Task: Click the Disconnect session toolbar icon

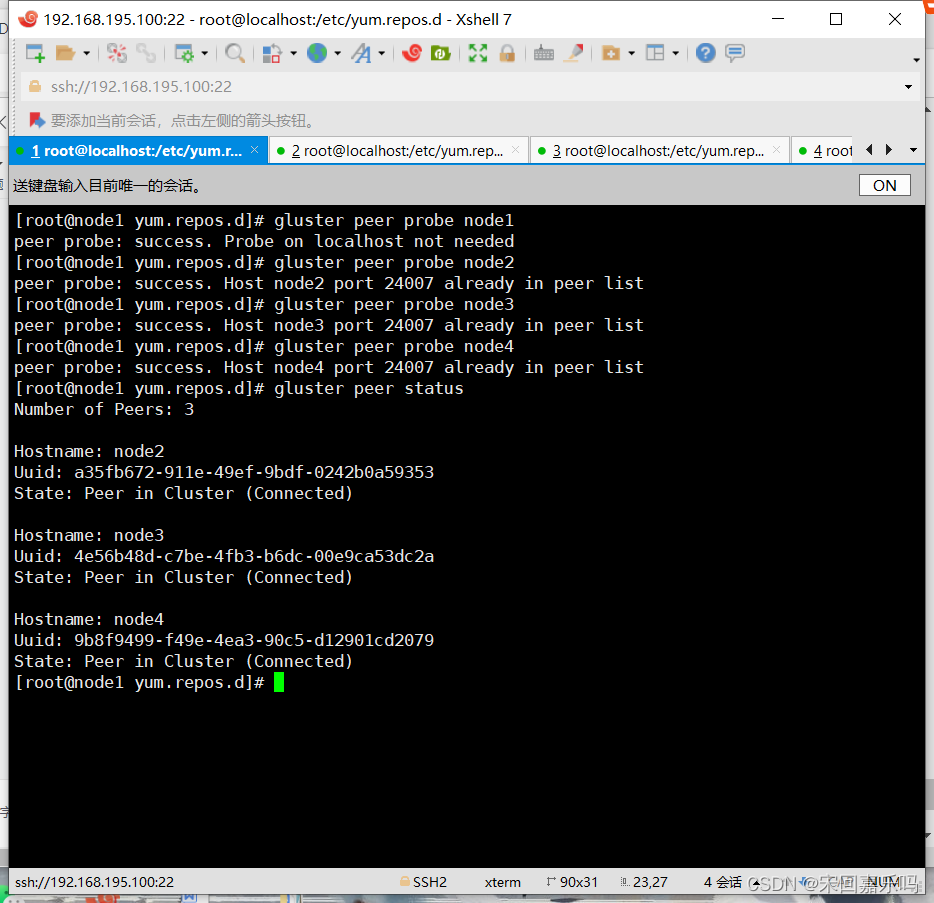Action: coord(117,54)
